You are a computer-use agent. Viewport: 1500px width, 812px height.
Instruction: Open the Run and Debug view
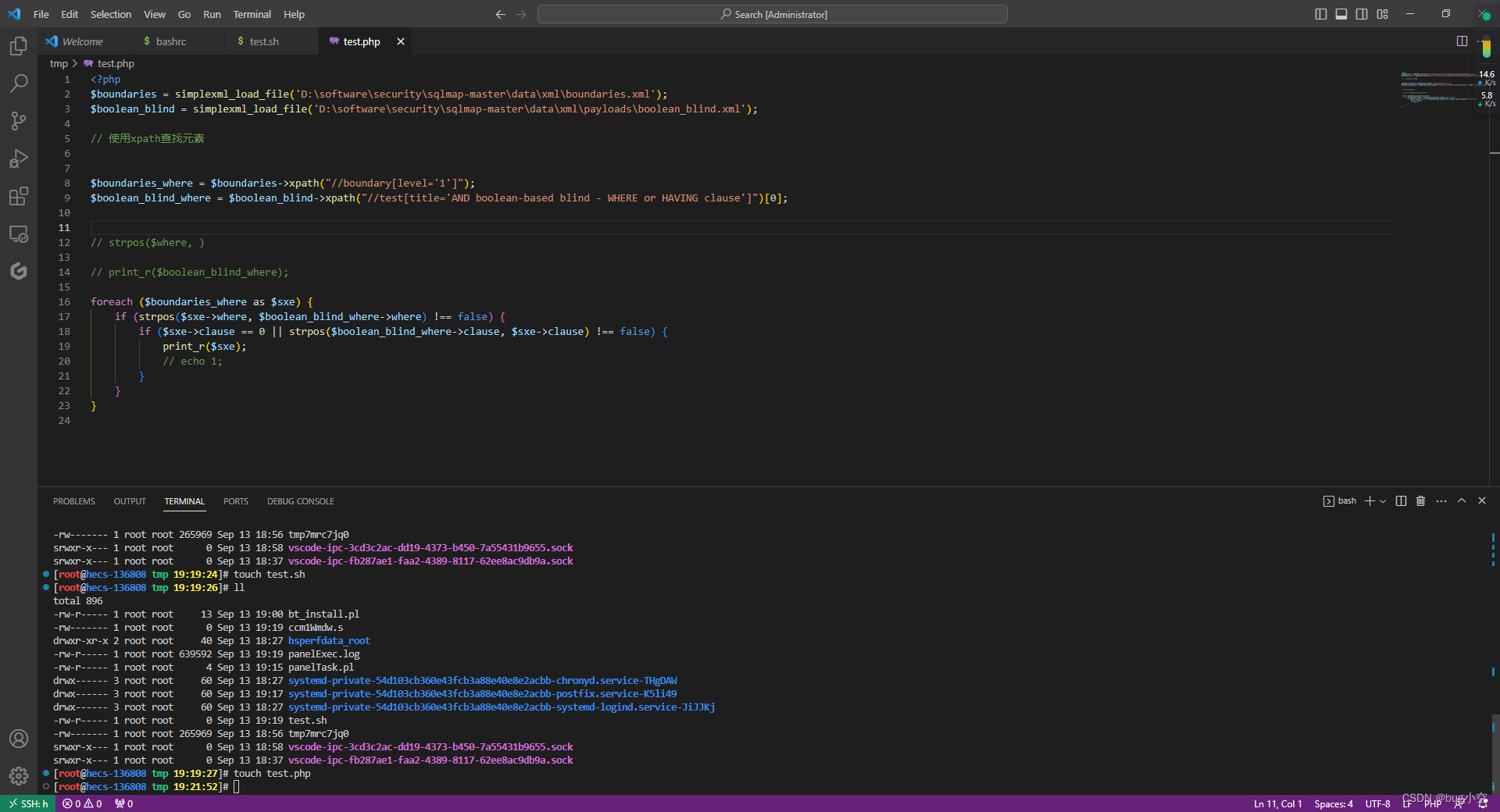click(19, 158)
